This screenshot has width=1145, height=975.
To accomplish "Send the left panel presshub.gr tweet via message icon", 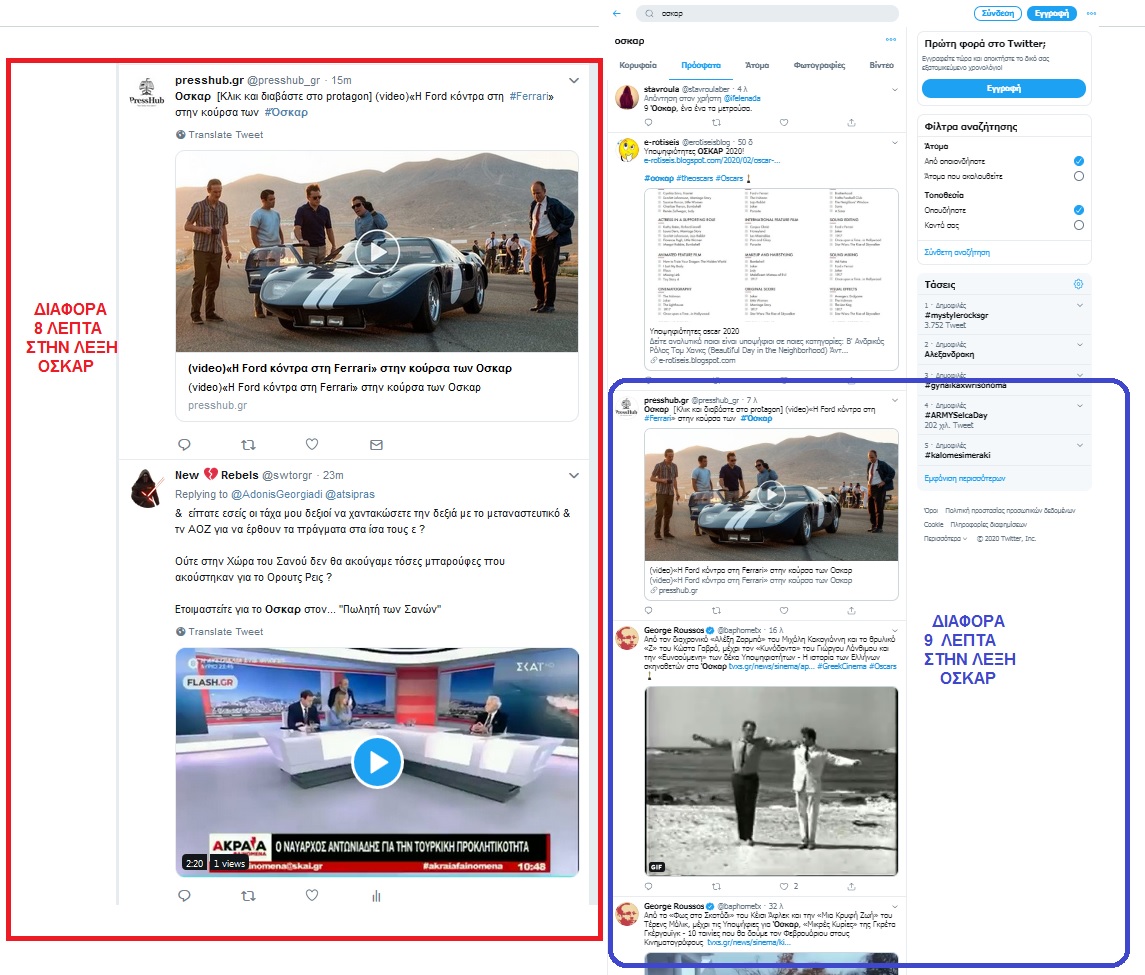I will click(376, 444).
